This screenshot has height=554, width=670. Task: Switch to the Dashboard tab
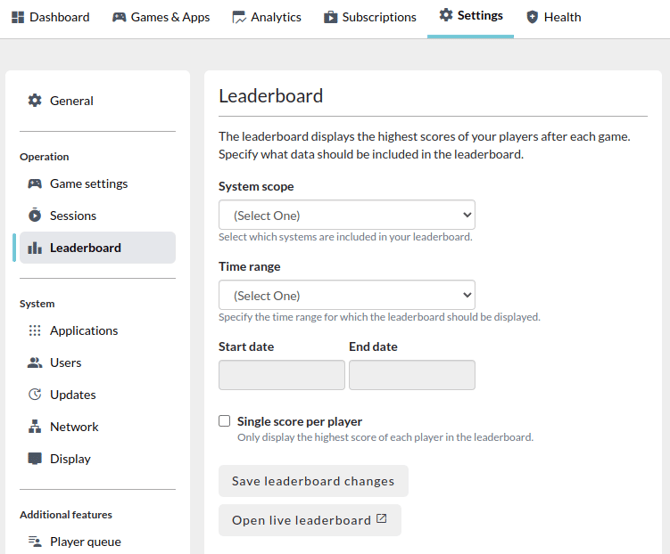pyautogui.click(x=50, y=17)
